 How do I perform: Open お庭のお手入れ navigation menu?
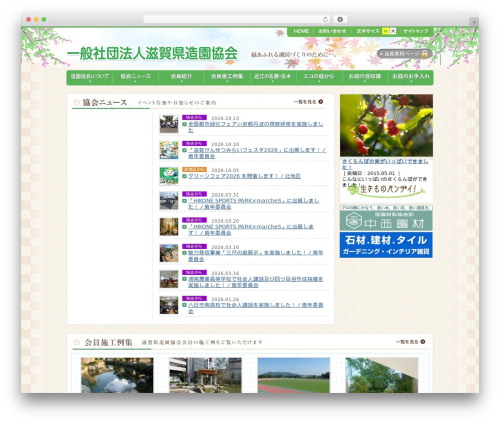[x=411, y=77]
